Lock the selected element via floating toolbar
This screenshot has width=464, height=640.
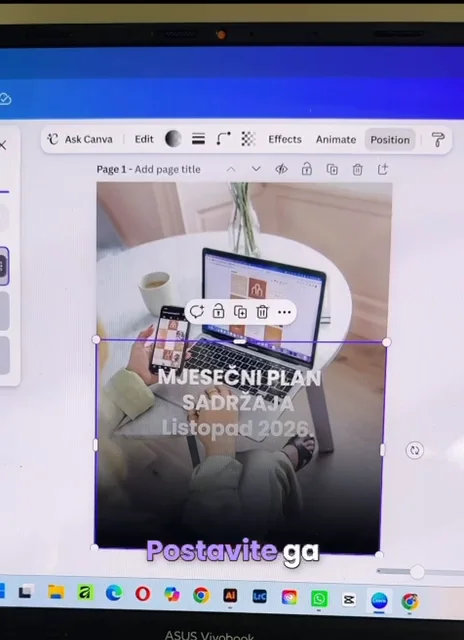tap(219, 312)
